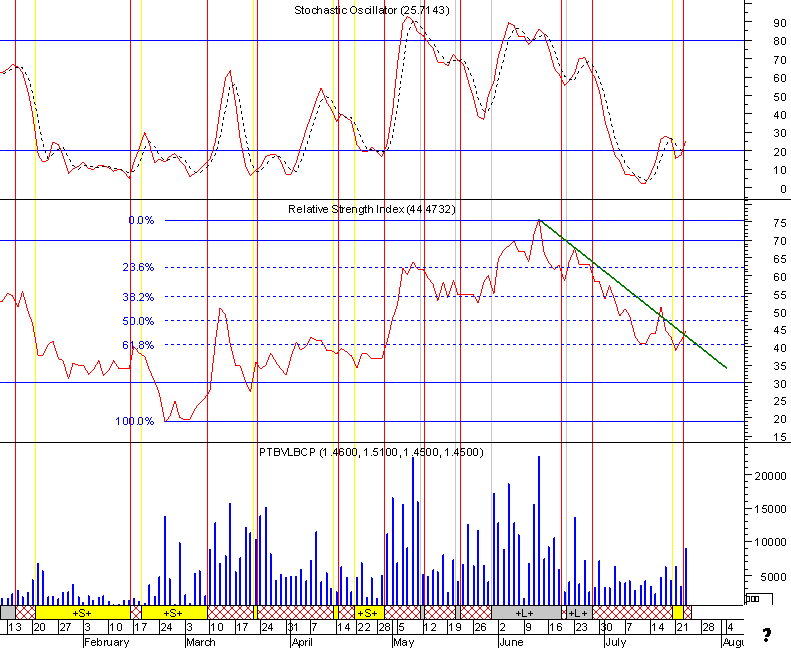791x648 pixels.
Task: Click the date label 31 on the time axis
Action: 293,627
